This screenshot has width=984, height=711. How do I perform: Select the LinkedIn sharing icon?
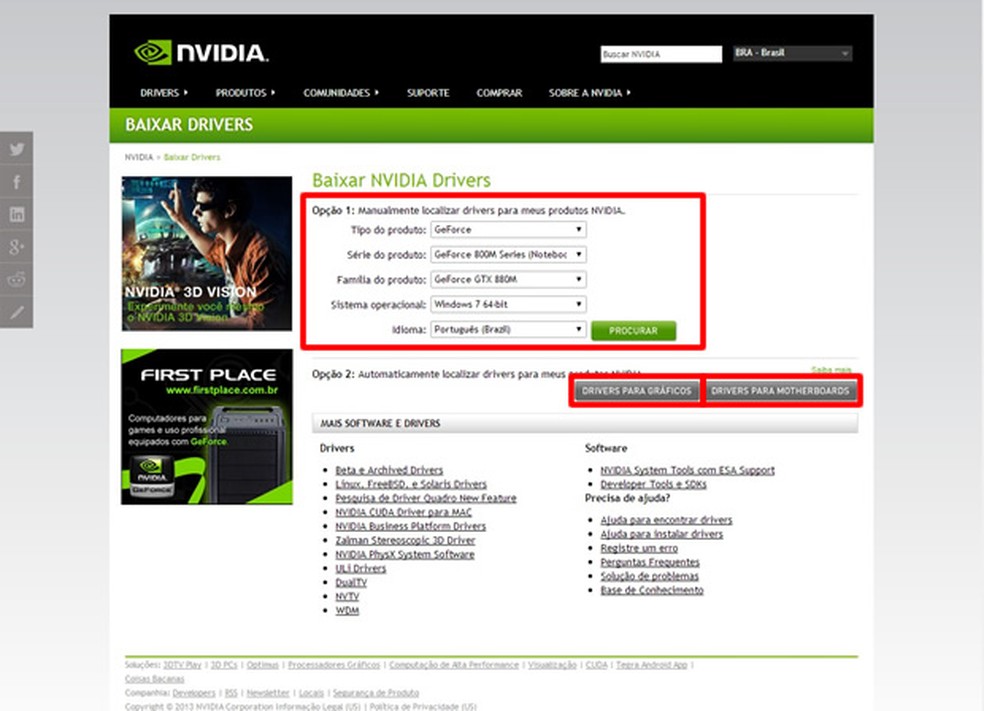pyautogui.click(x=17, y=214)
